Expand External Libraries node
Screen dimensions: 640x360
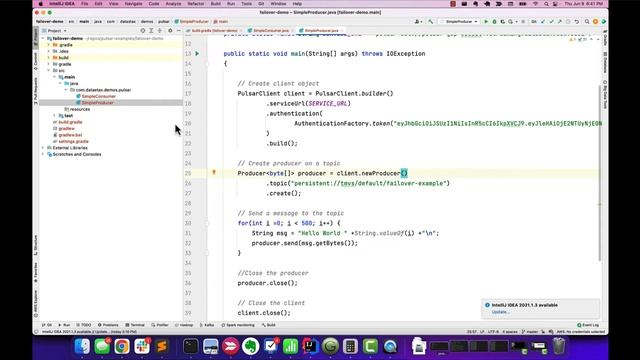[43, 148]
